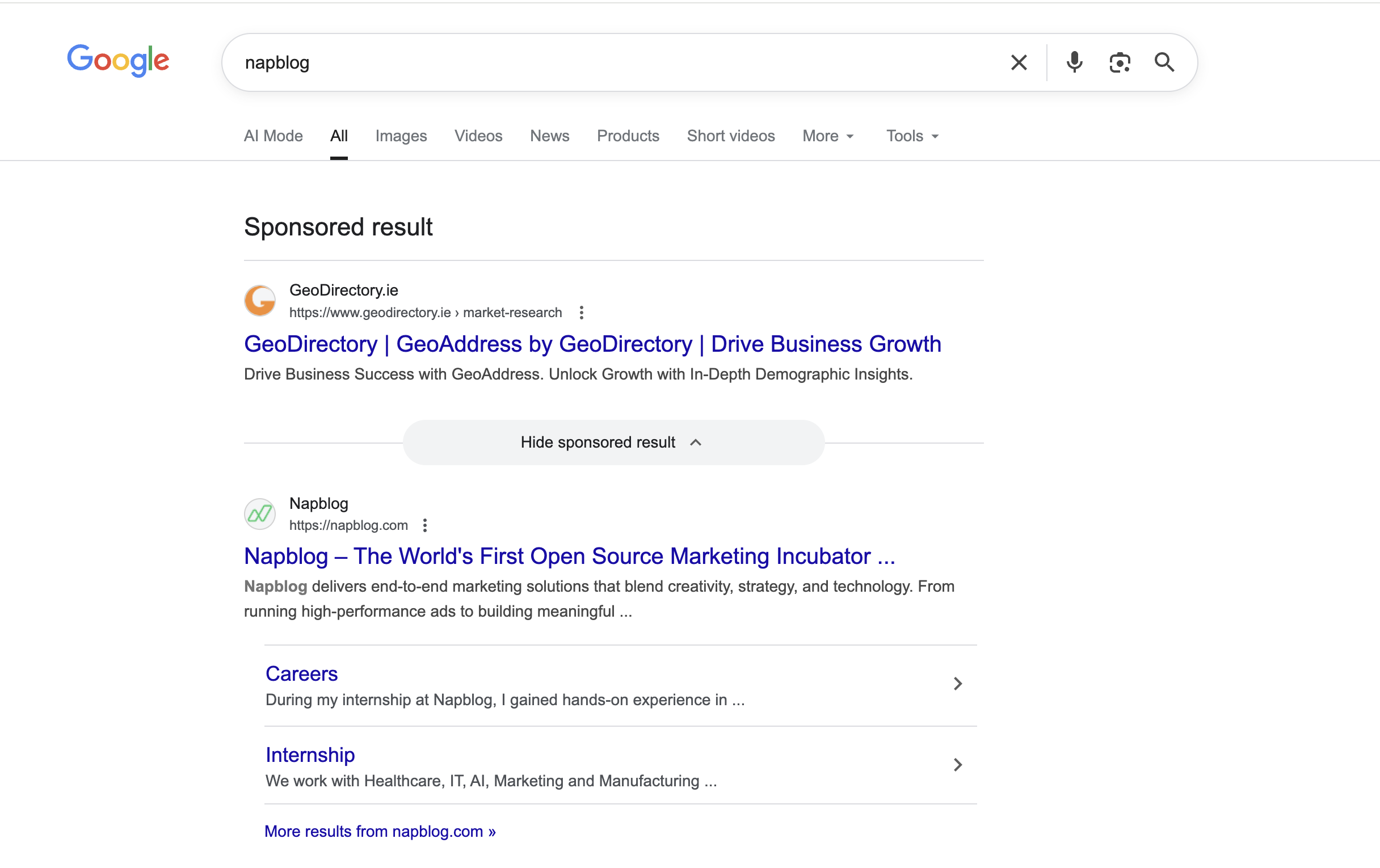Clear the search query with X icon
1380x868 pixels.
1019,62
